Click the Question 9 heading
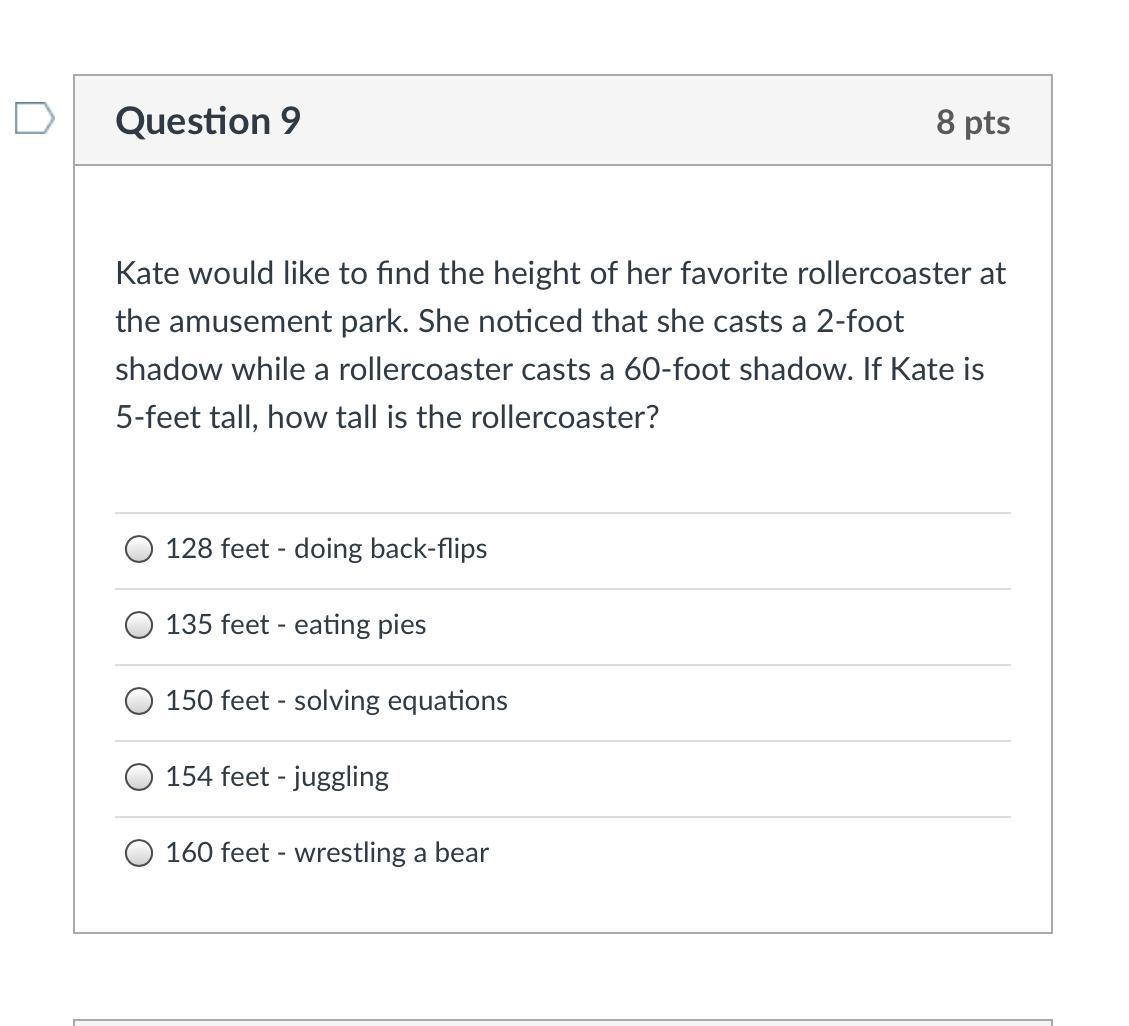This screenshot has width=1129, height=1026. (x=208, y=121)
